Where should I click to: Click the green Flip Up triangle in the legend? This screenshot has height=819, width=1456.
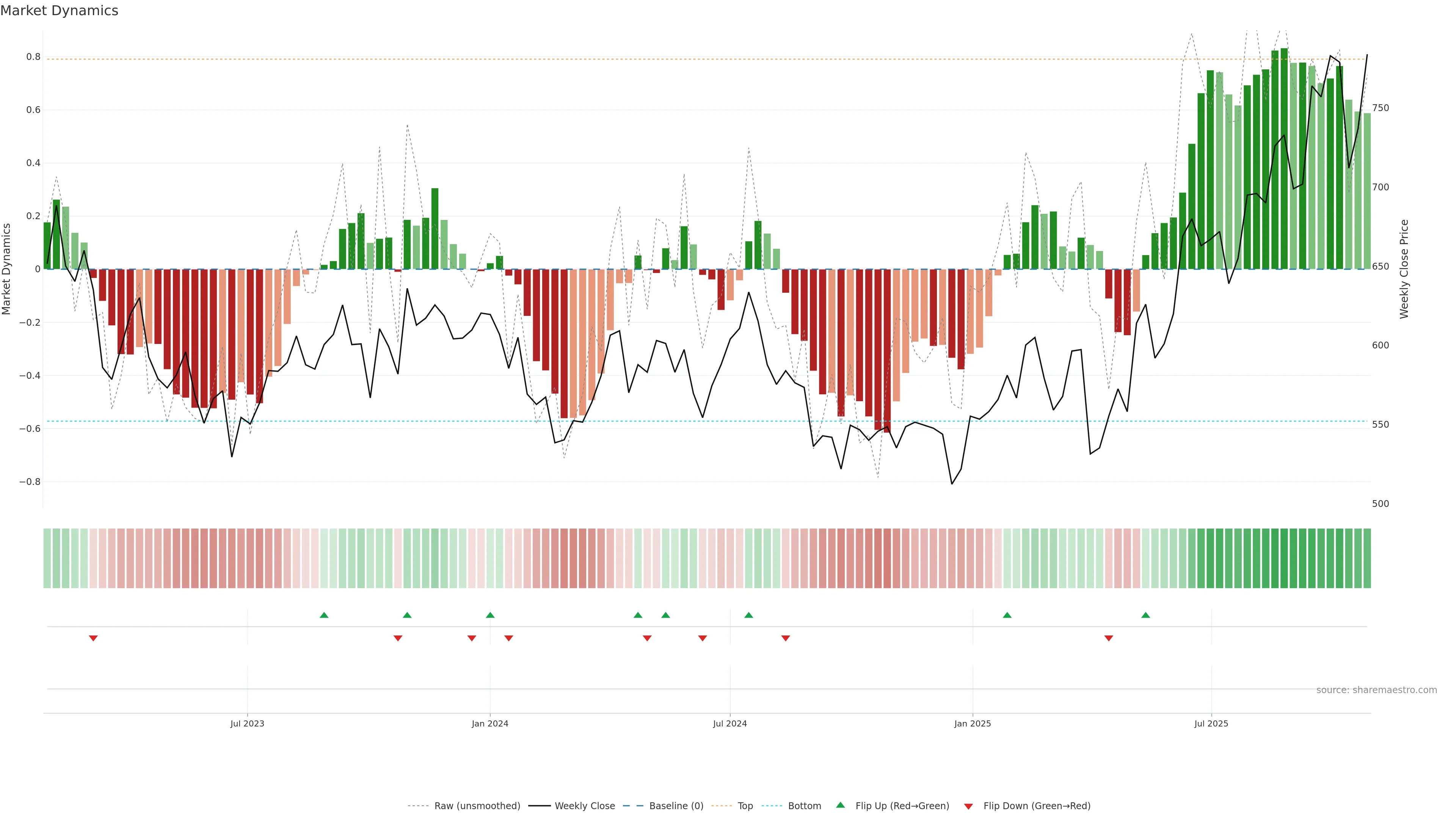841,805
